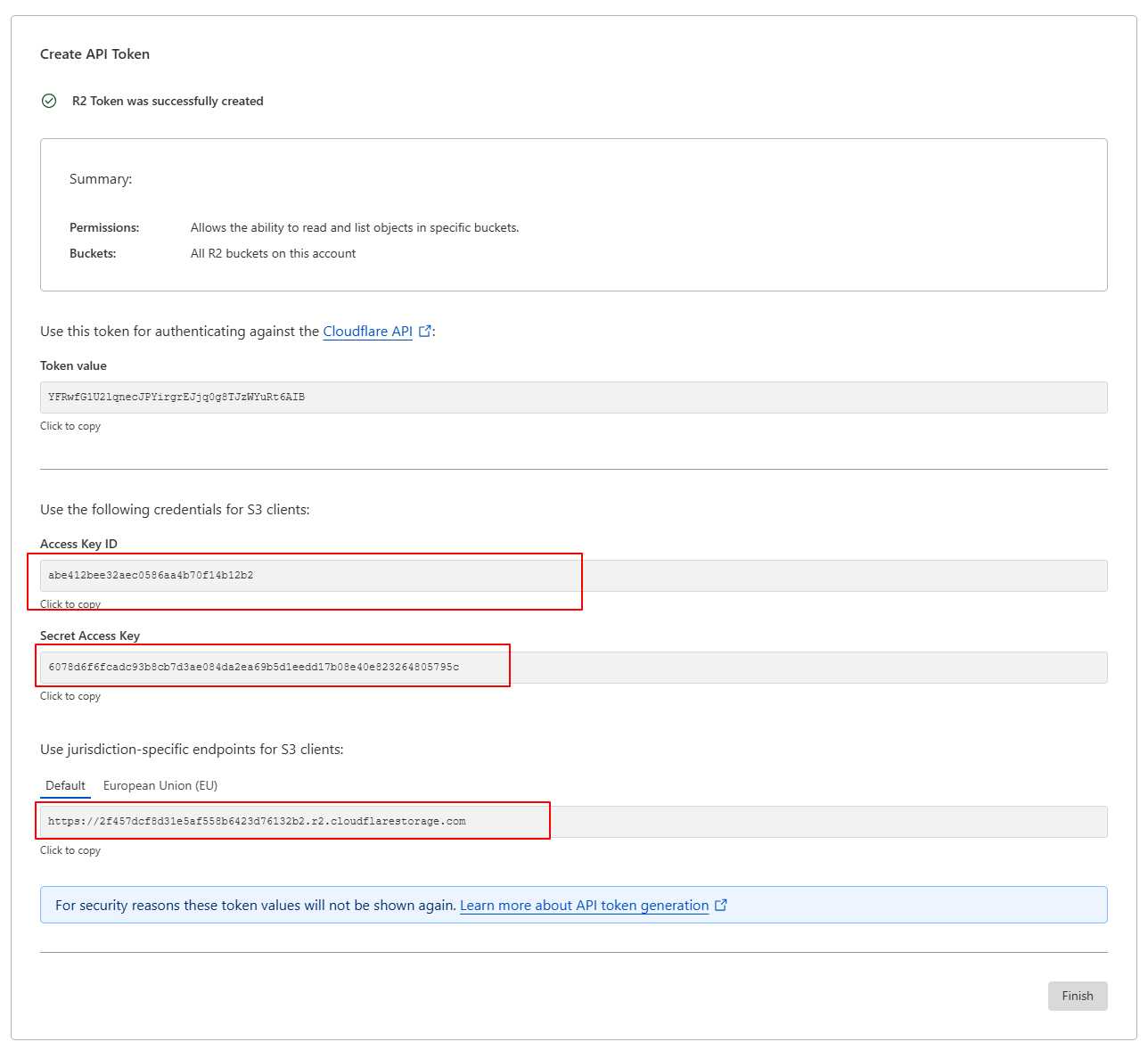Open Learn more about API token generation
1148x1050 pixels.
click(x=584, y=905)
